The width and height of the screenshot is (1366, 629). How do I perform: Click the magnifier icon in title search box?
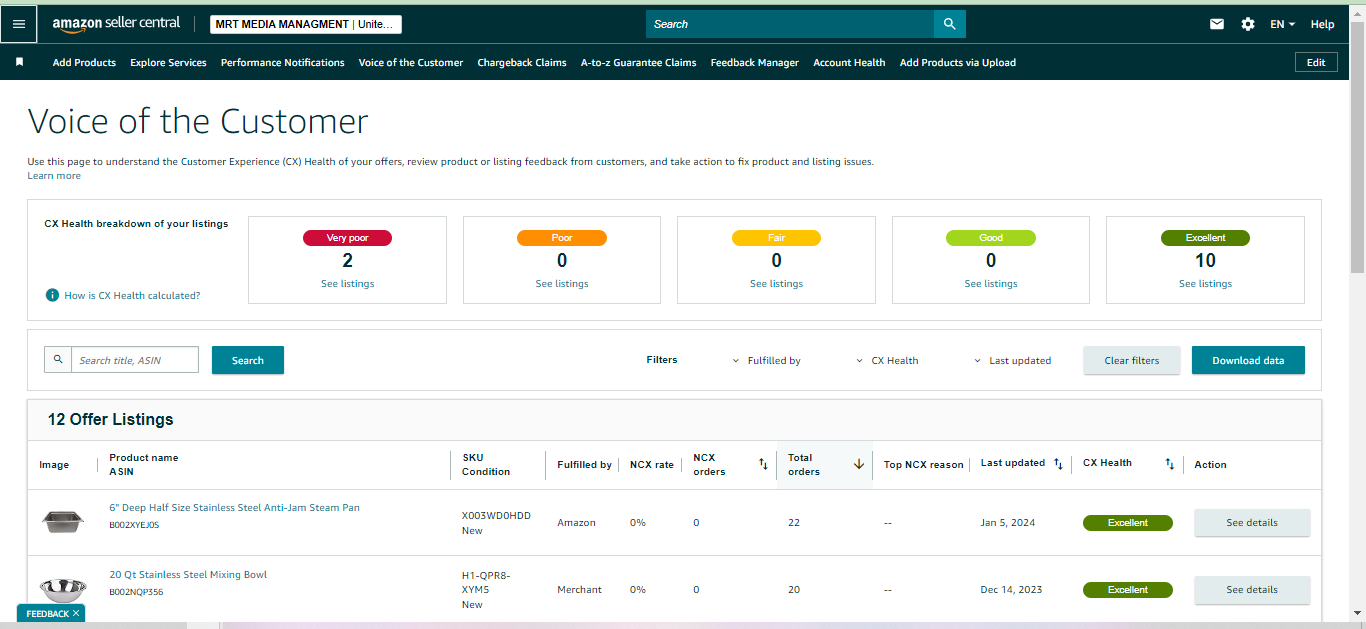58,360
